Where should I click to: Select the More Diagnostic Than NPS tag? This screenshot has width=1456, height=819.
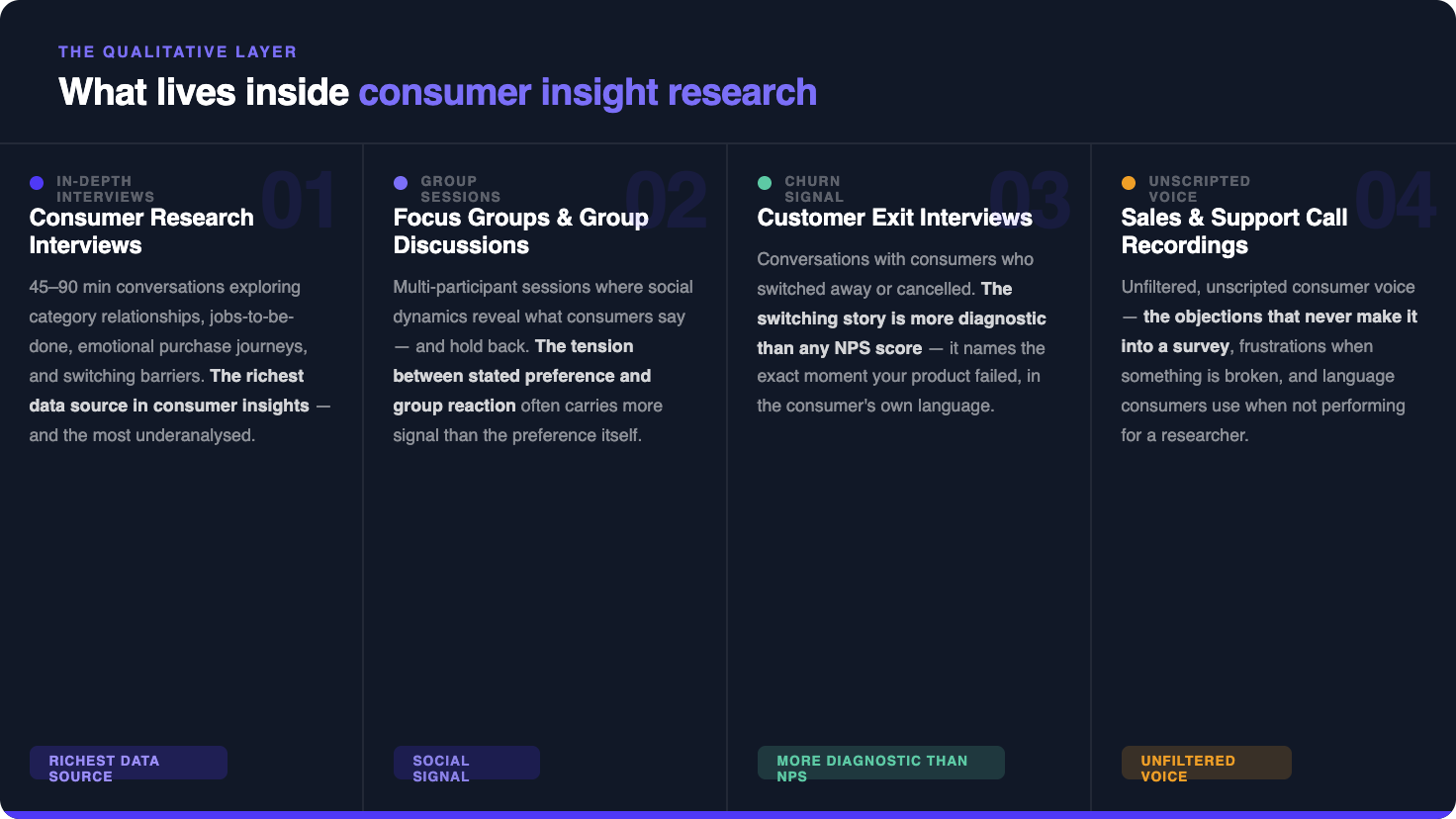881,763
